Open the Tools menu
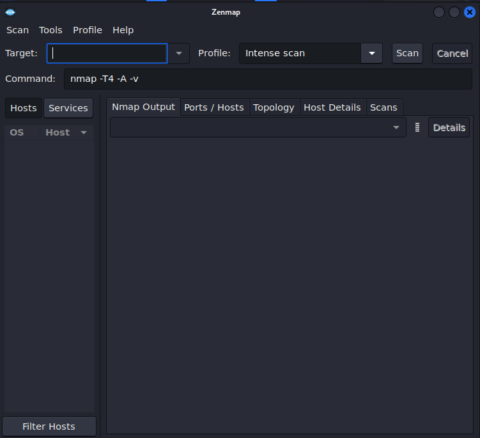Screen dimensions: 480x438 51,30
